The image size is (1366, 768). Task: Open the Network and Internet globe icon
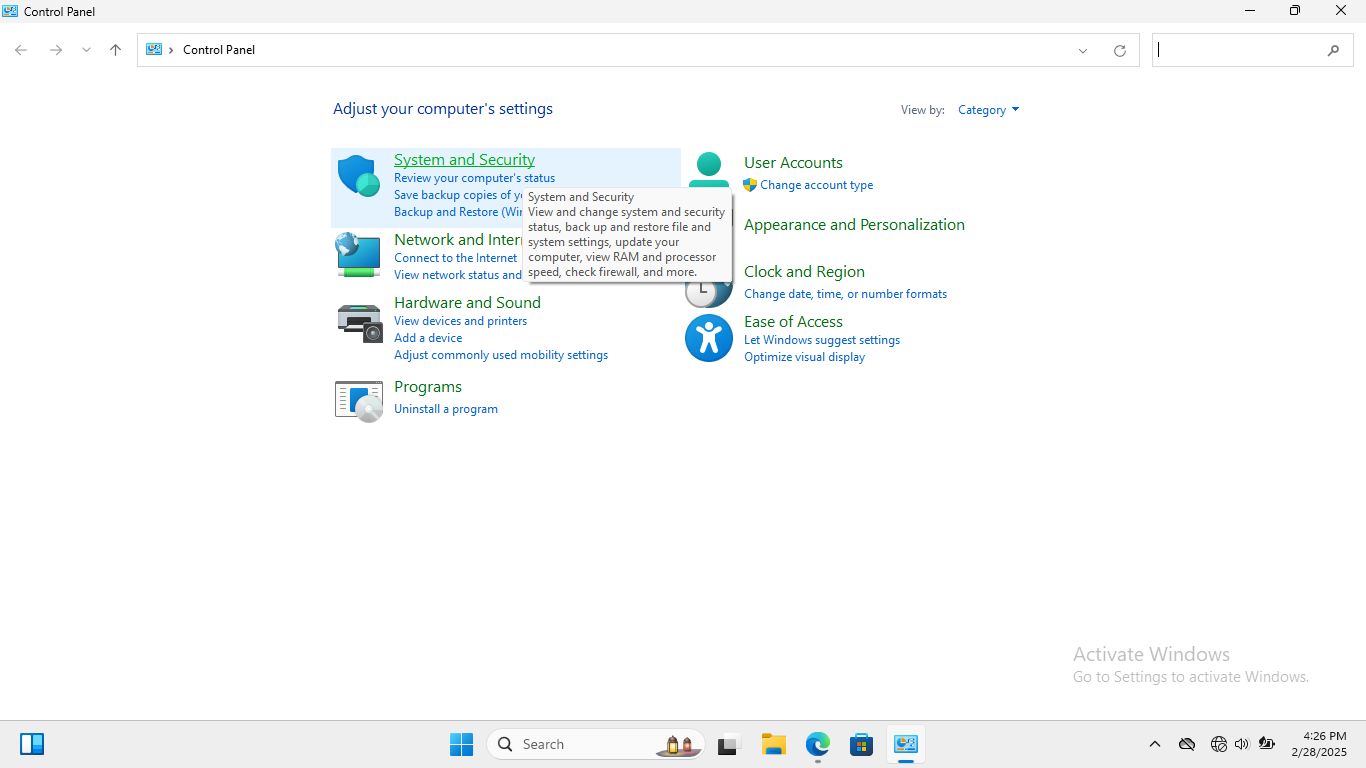tap(358, 255)
